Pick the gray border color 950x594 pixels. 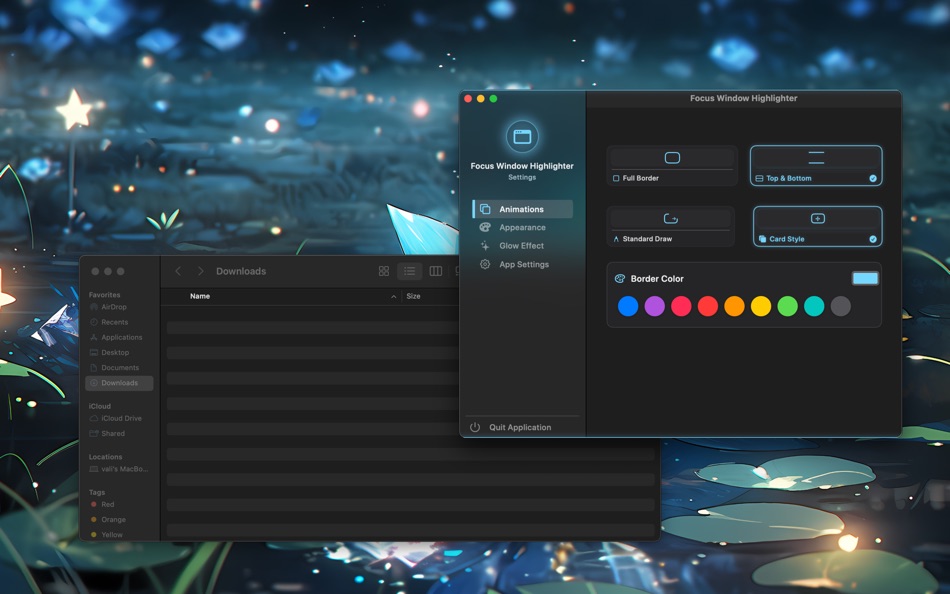(x=841, y=306)
